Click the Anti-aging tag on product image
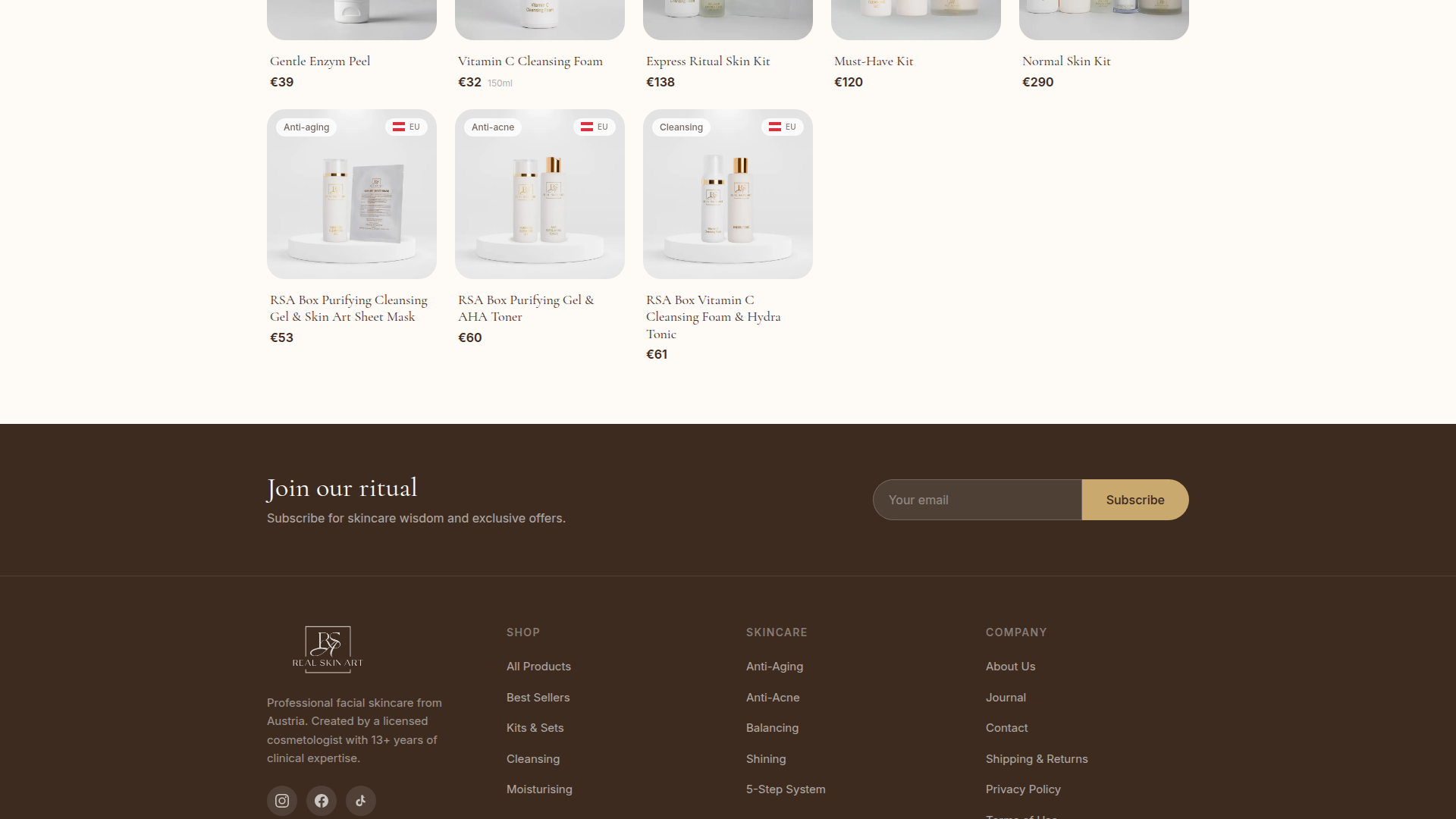The image size is (1456, 819). click(x=306, y=127)
